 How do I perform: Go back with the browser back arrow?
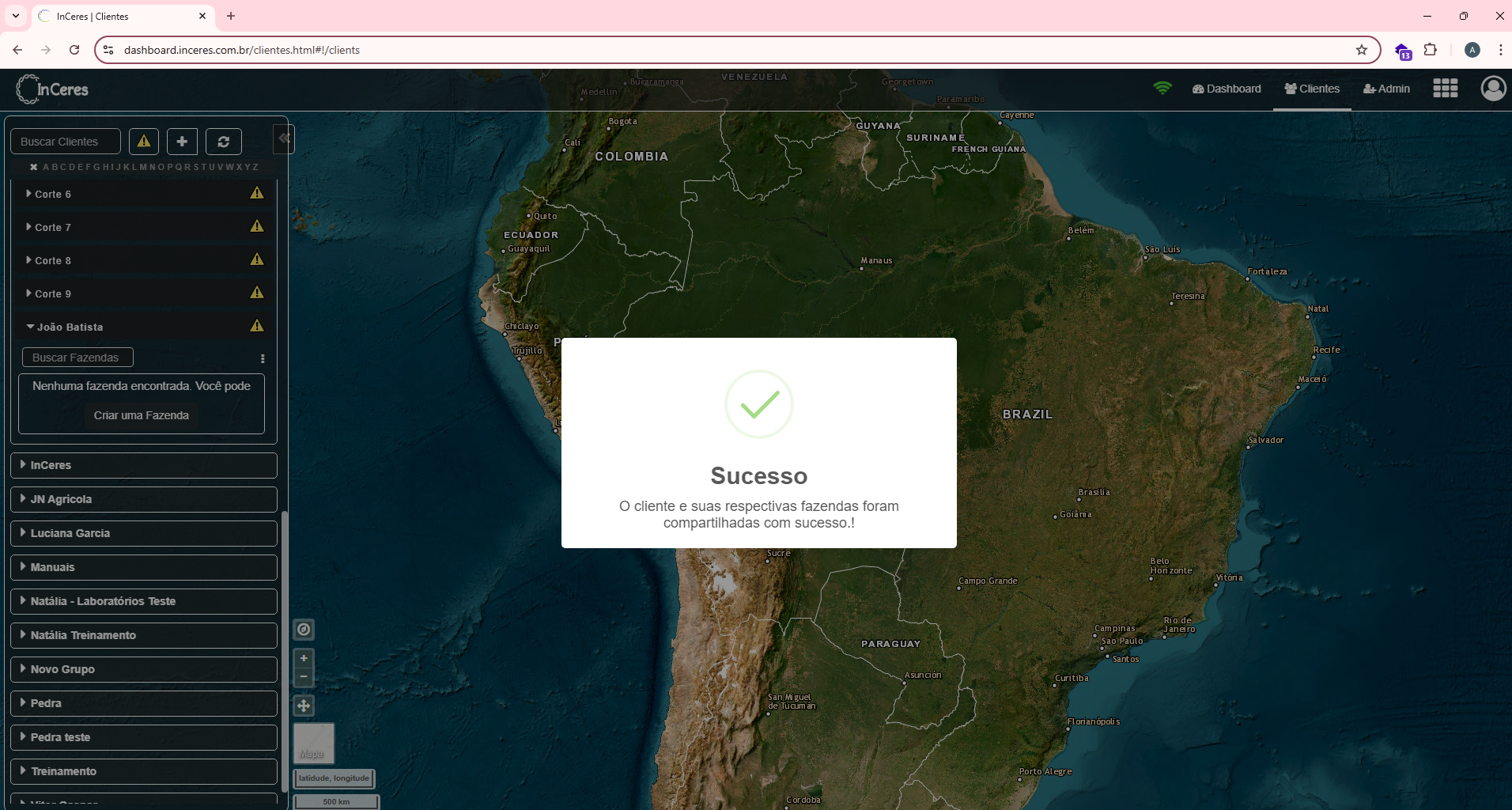pos(17,50)
